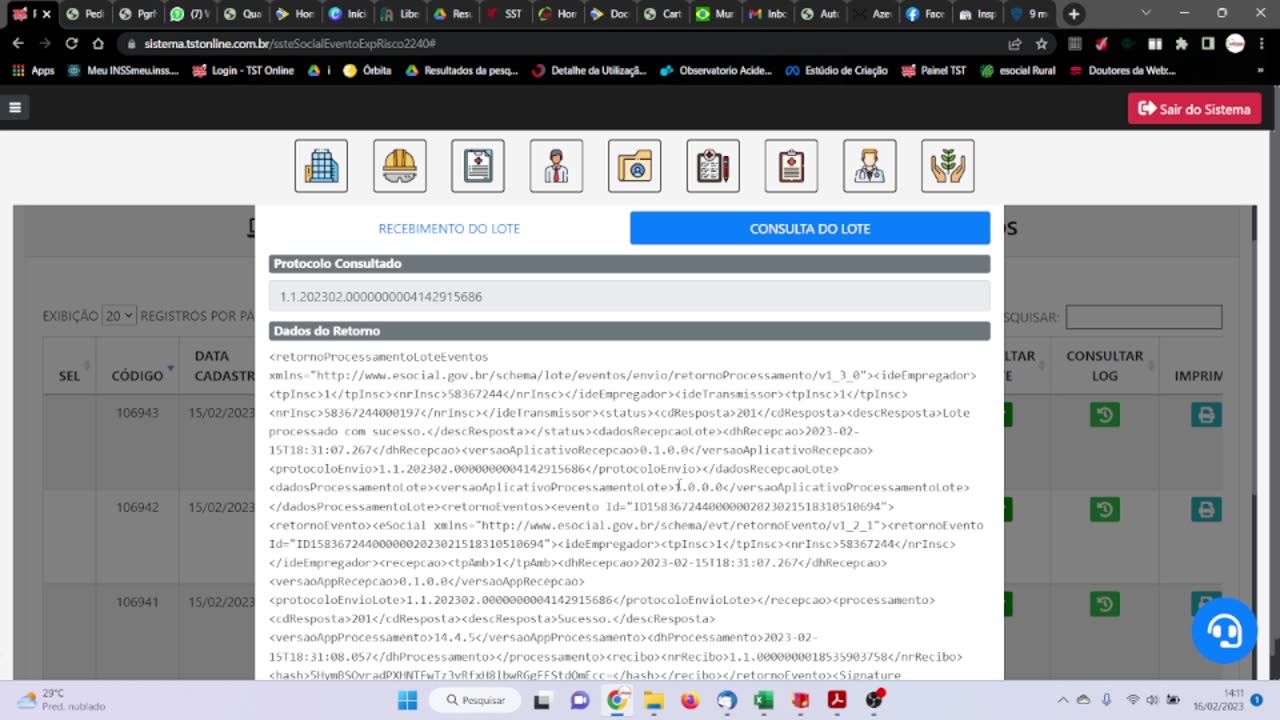The height and width of the screenshot is (720, 1280).
Task: Open Login - TST Online bookmark
Action: tap(243, 71)
